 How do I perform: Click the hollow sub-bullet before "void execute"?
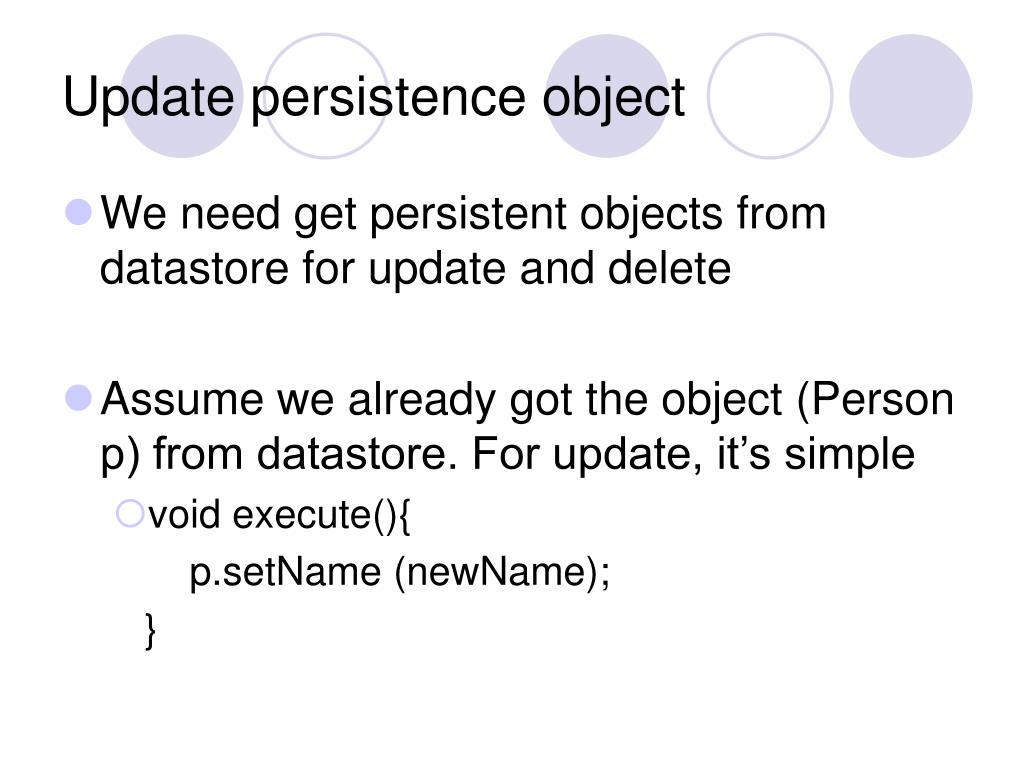(130, 515)
